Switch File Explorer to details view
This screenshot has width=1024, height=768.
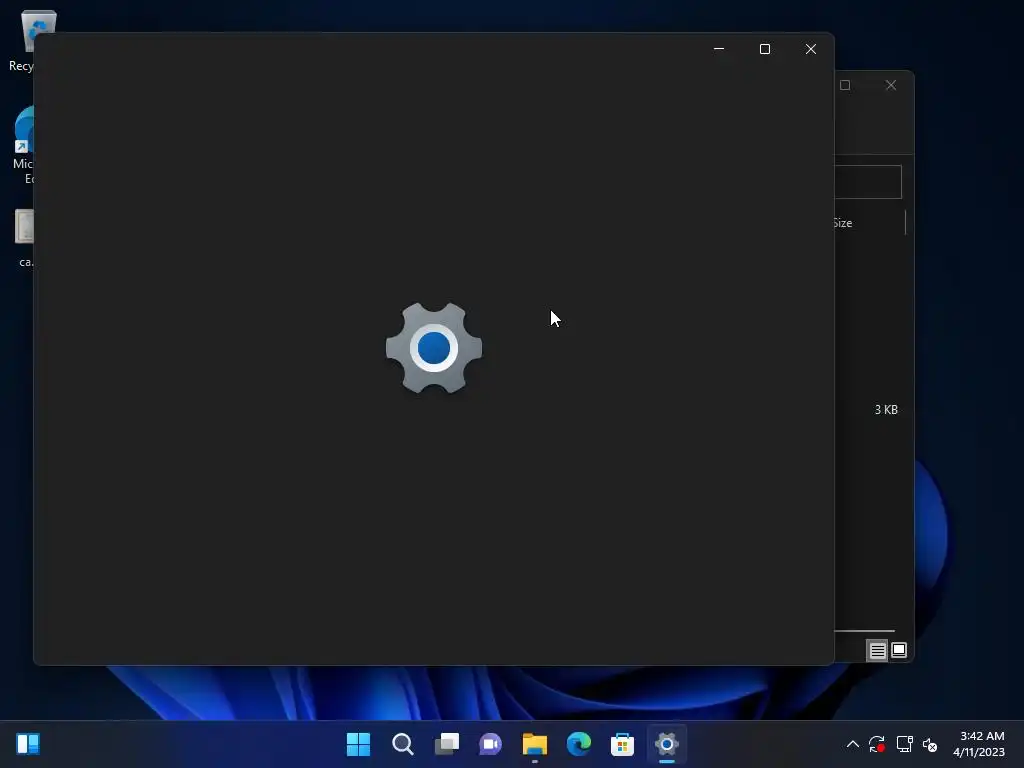click(877, 650)
